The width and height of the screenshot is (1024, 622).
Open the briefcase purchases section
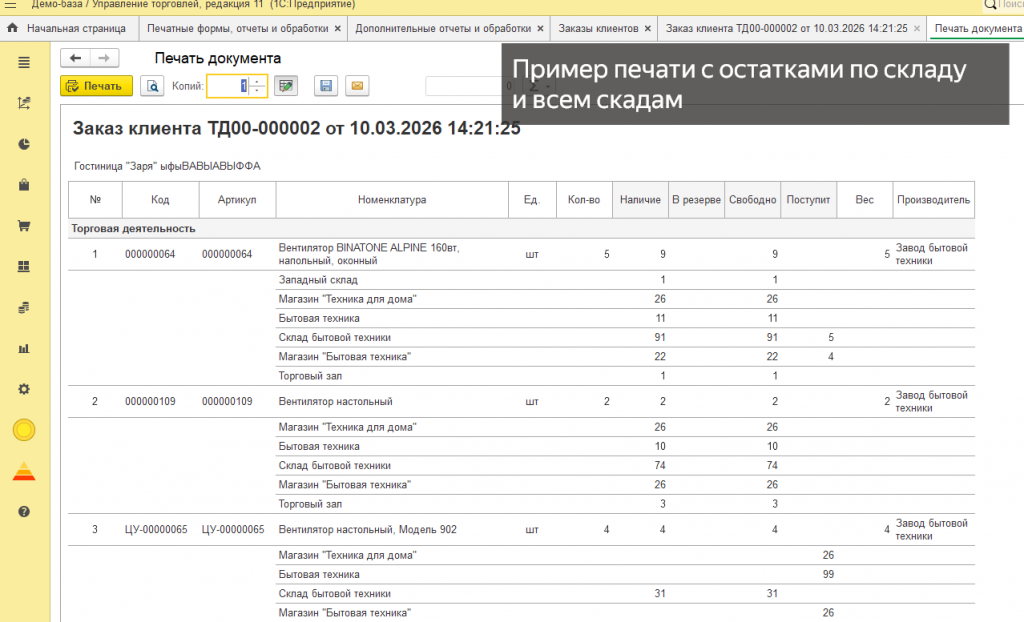click(x=24, y=185)
